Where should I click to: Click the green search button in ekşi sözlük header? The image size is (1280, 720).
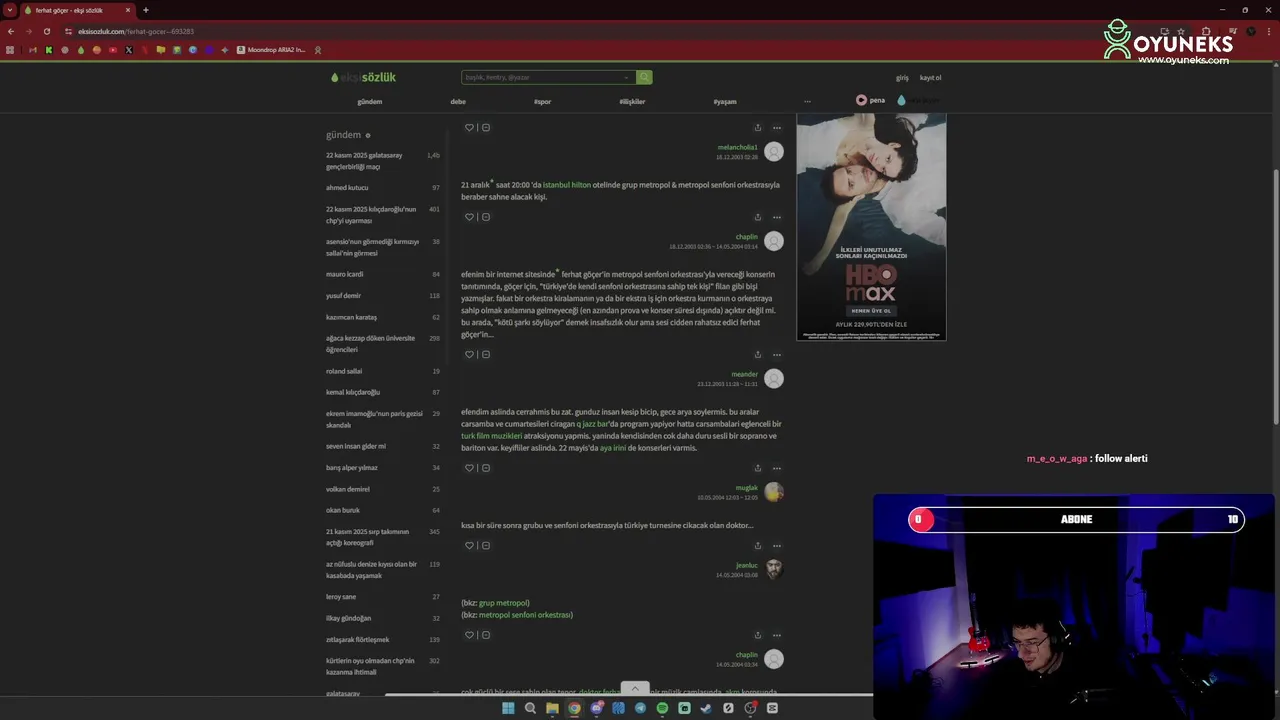point(645,77)
